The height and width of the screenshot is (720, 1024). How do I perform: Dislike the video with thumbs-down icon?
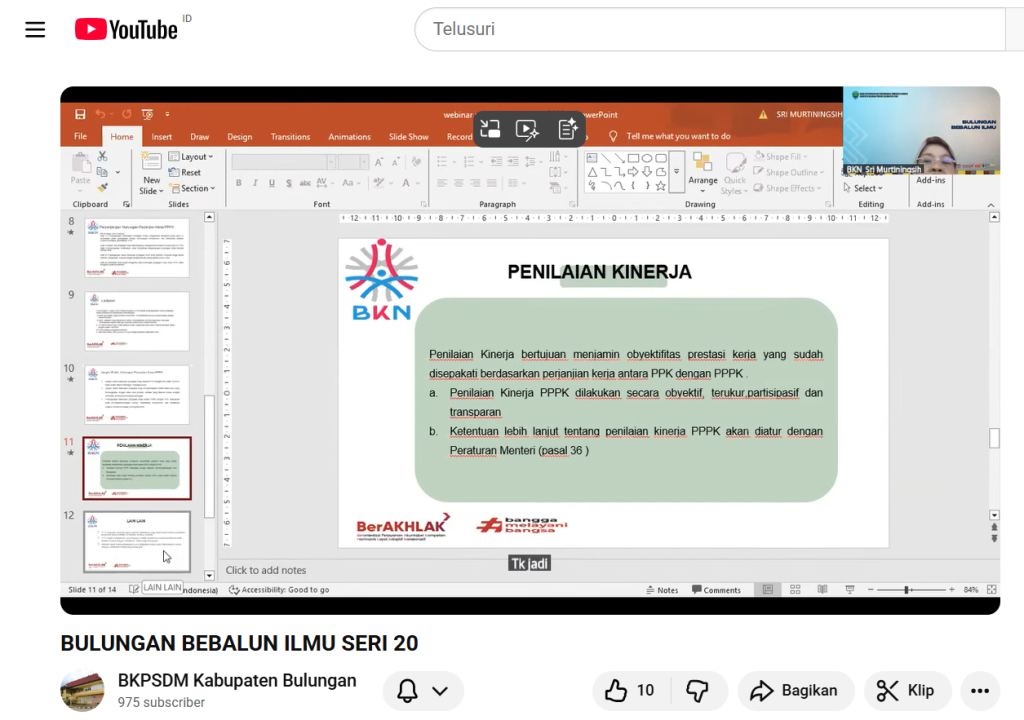click(x=697, y=690)
